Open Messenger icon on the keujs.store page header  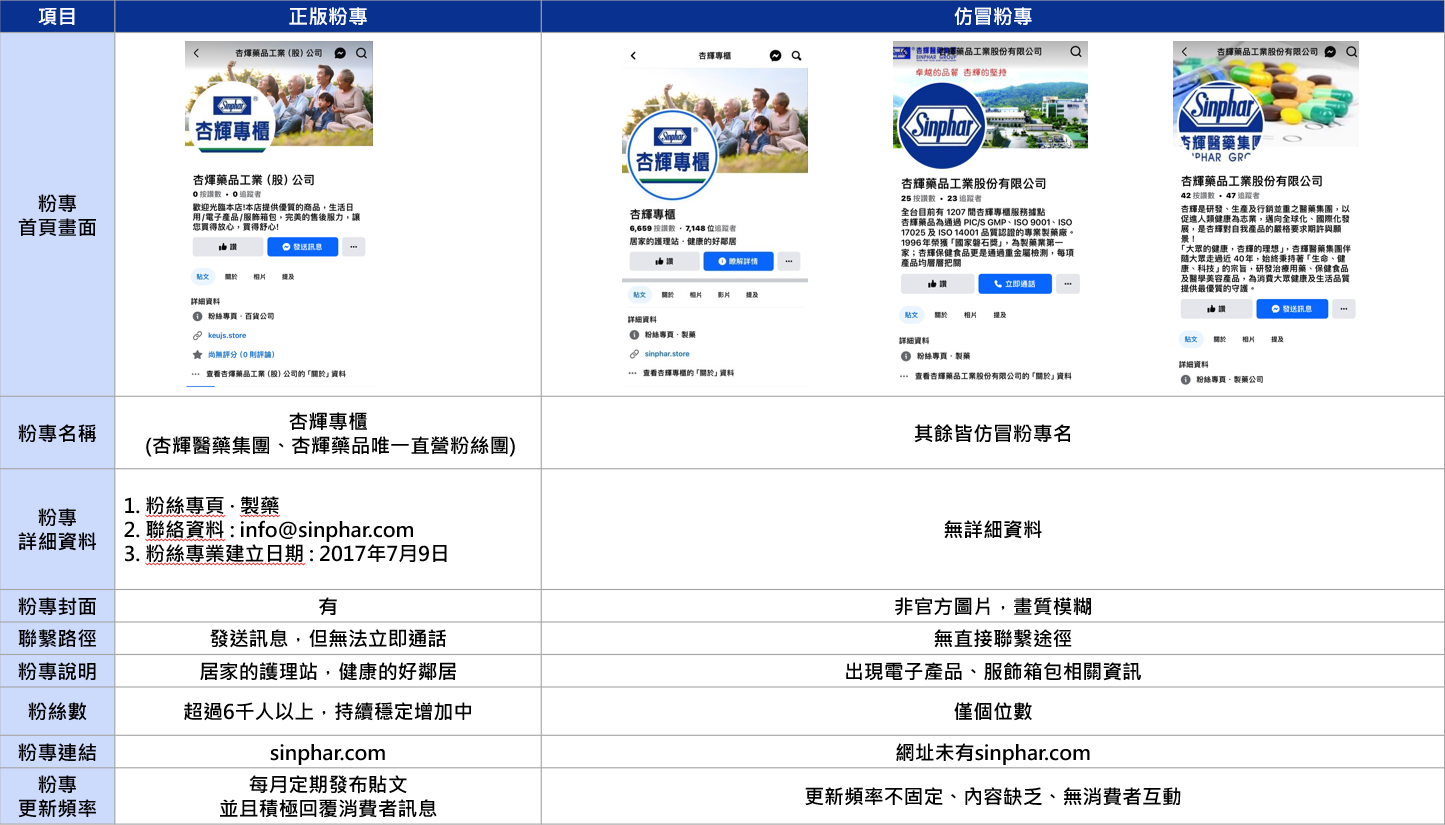click(341, 53)
